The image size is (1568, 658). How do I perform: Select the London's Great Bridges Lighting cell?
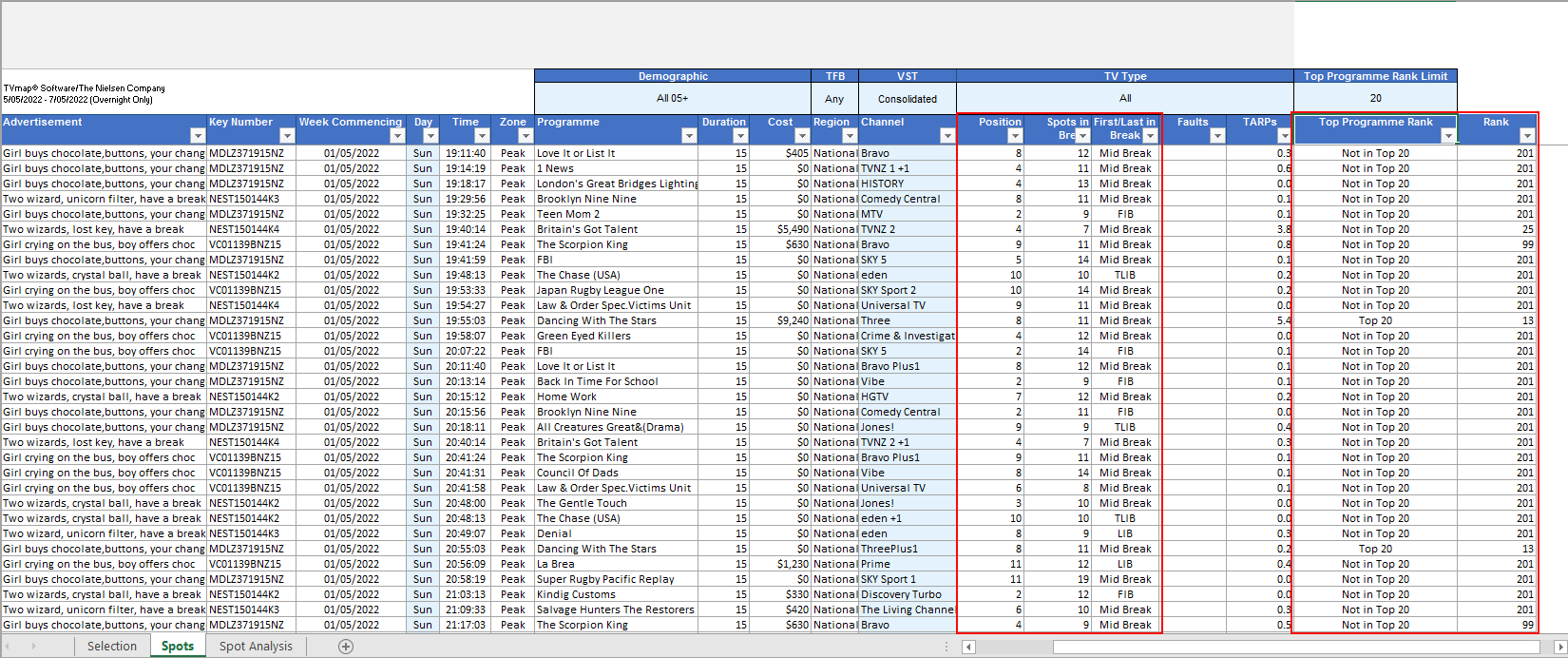[616, 184]
